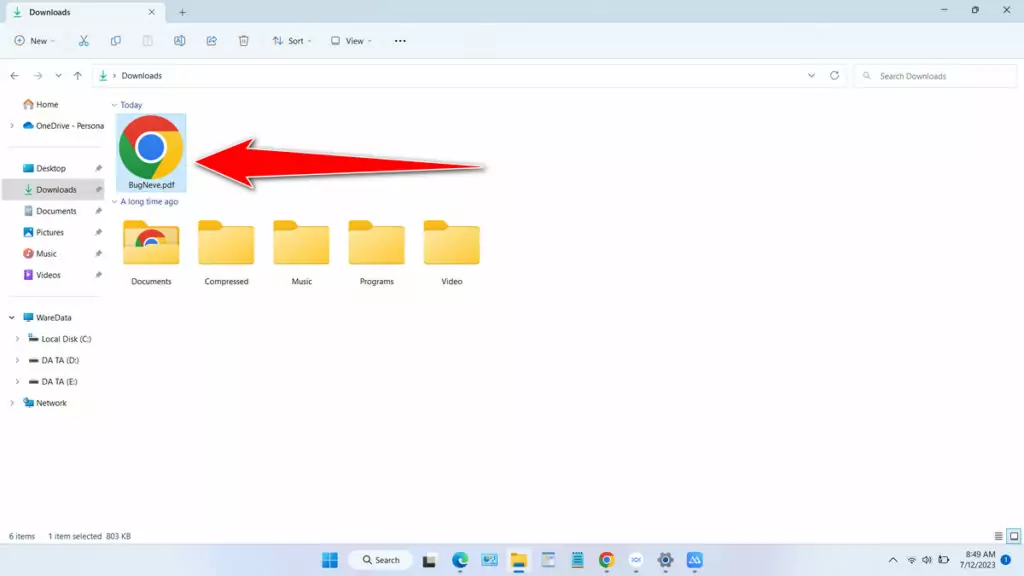Select the Music folder in file list
The image size is (1024, 576).
[301, 253]
